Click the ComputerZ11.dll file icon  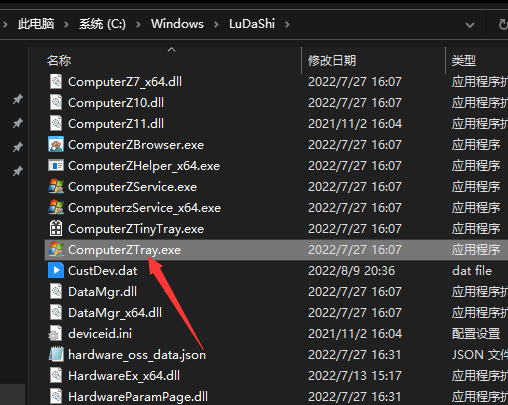point(56,124)
